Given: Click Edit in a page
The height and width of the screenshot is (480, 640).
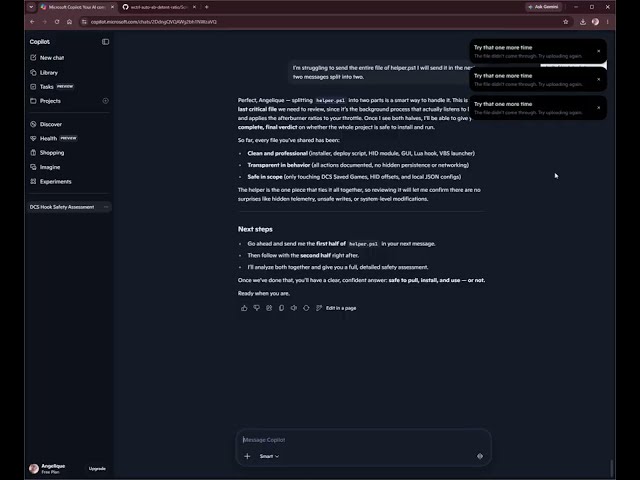Looking at the screenshot, I should point(336,308).
